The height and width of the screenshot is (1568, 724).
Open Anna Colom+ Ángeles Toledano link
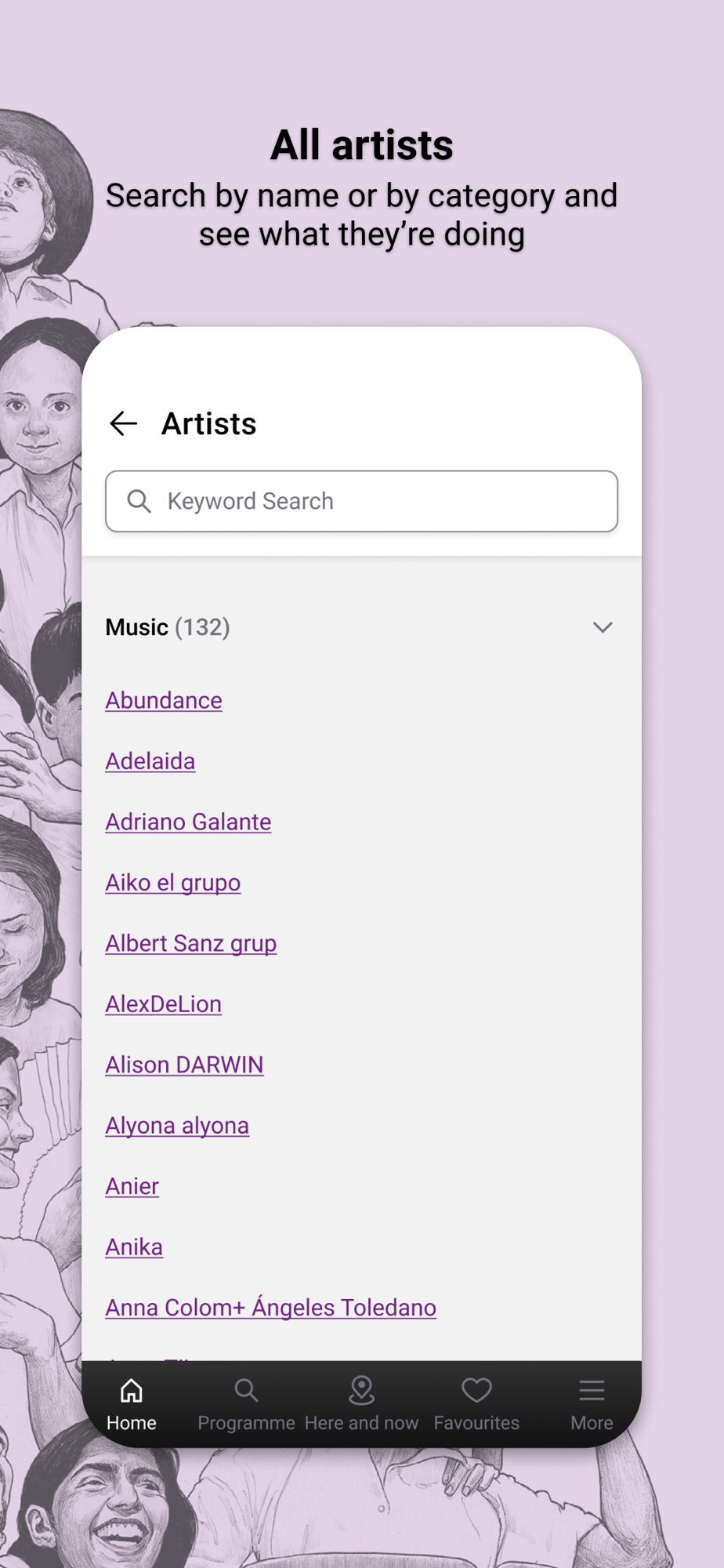point(271,1308)
